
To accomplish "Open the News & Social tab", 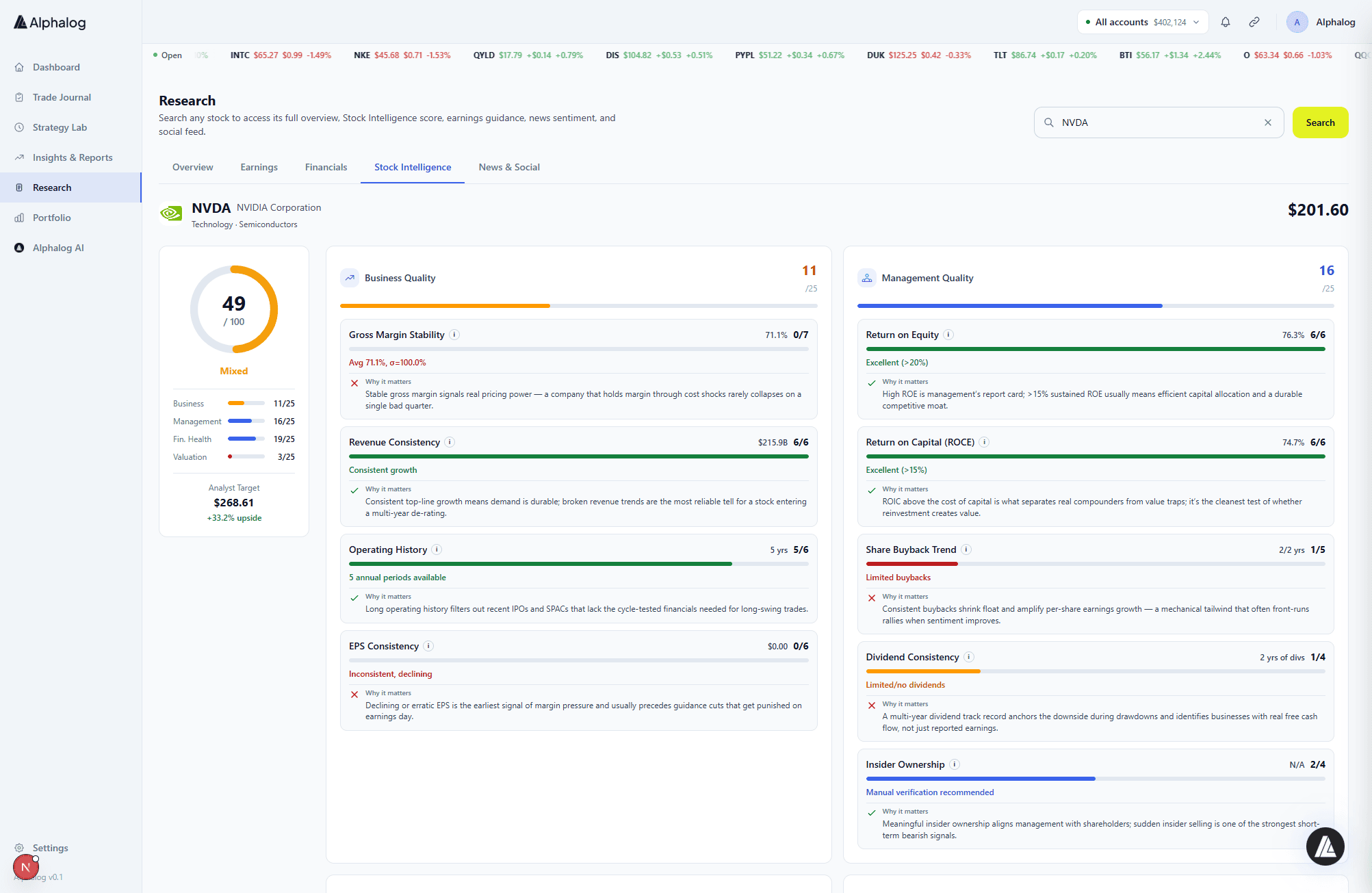I will [x=509, y=167].
